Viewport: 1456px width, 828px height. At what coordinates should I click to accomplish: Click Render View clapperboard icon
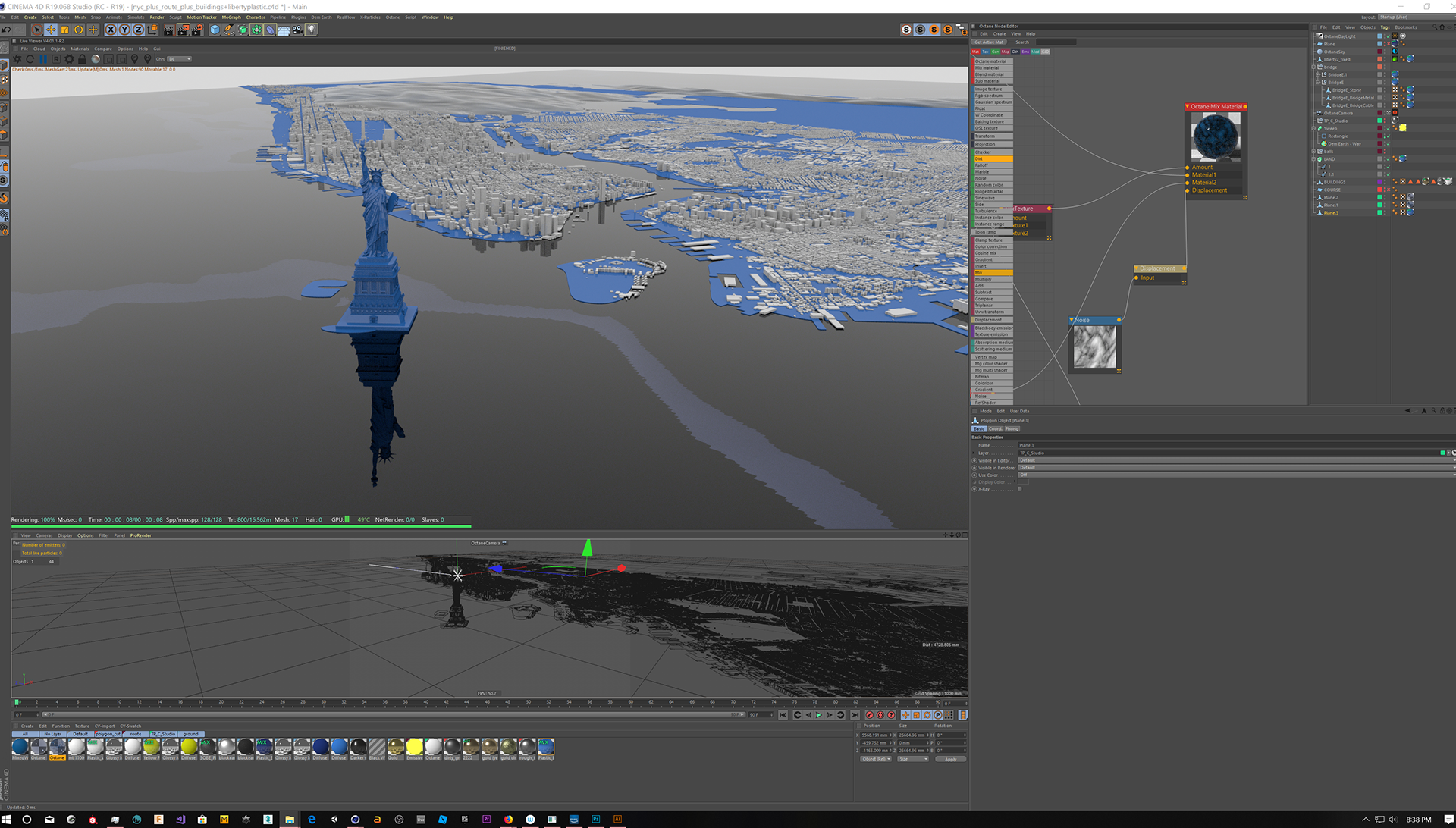169,30
